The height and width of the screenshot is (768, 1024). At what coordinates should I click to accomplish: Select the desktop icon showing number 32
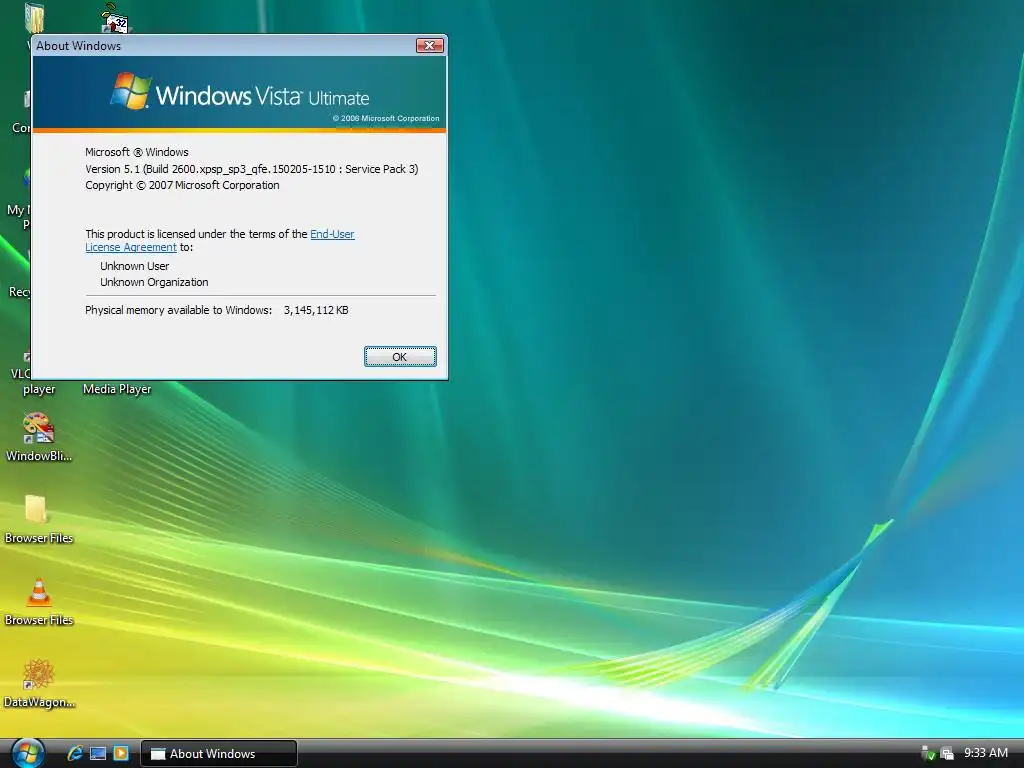(x=116, y=18)
